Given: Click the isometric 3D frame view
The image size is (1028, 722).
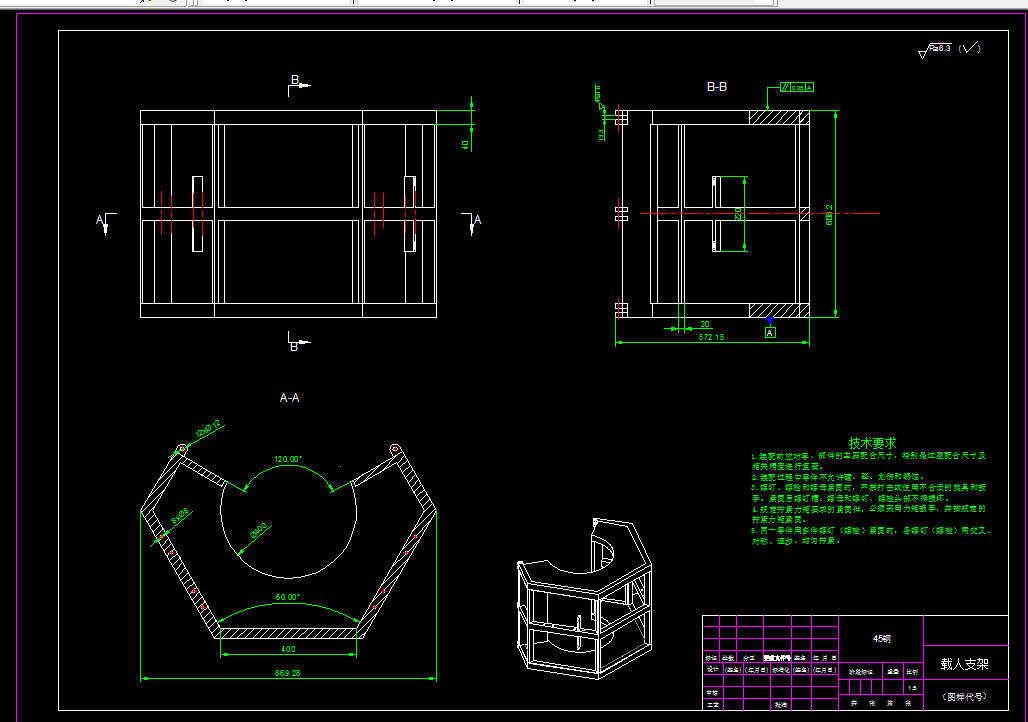Looking at the screenshot, I should pyautogui.click(x=584, y=597).
